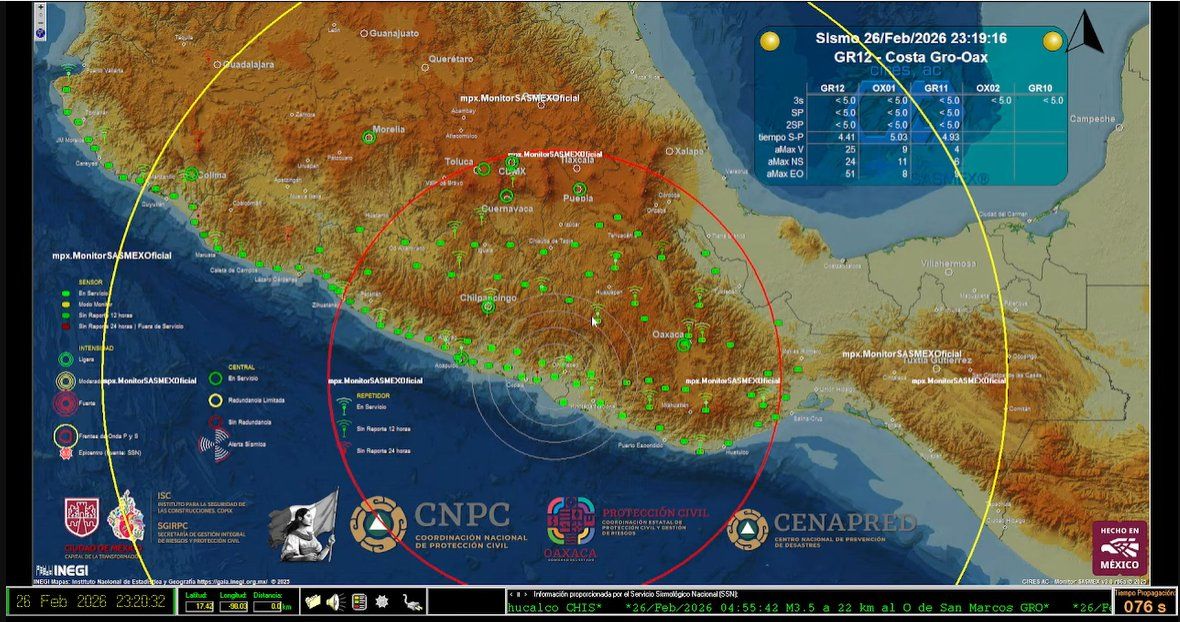
Task: Click the SENSOR legend heading
Action: pyautogui.click(x=90, y=282)
